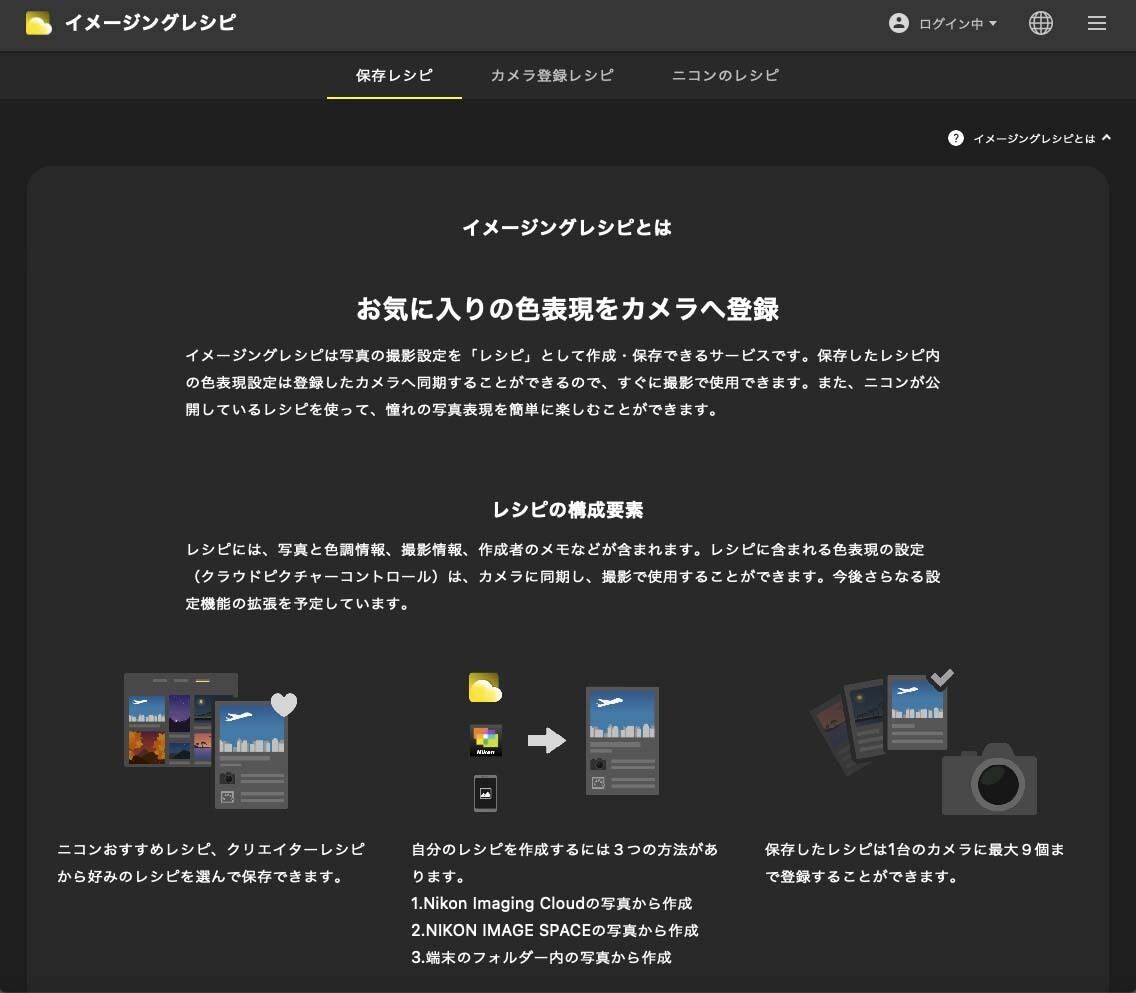Click the Nikon Image Space colorful icon

[485, 740]
